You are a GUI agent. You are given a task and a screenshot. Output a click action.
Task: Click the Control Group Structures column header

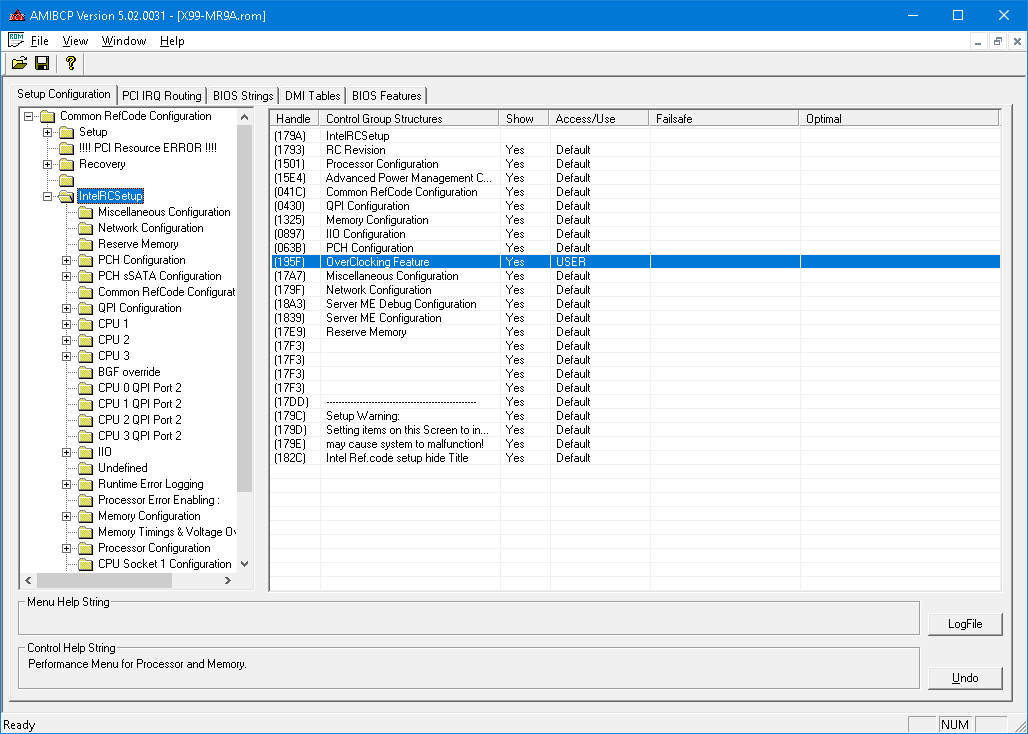tap(409, 119)
